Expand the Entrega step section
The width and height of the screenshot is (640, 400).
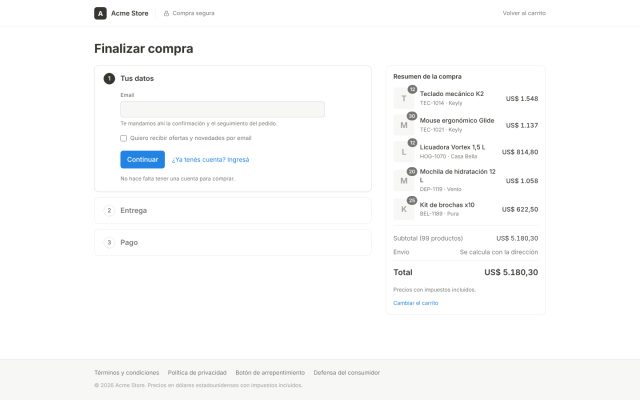point(233,211)
